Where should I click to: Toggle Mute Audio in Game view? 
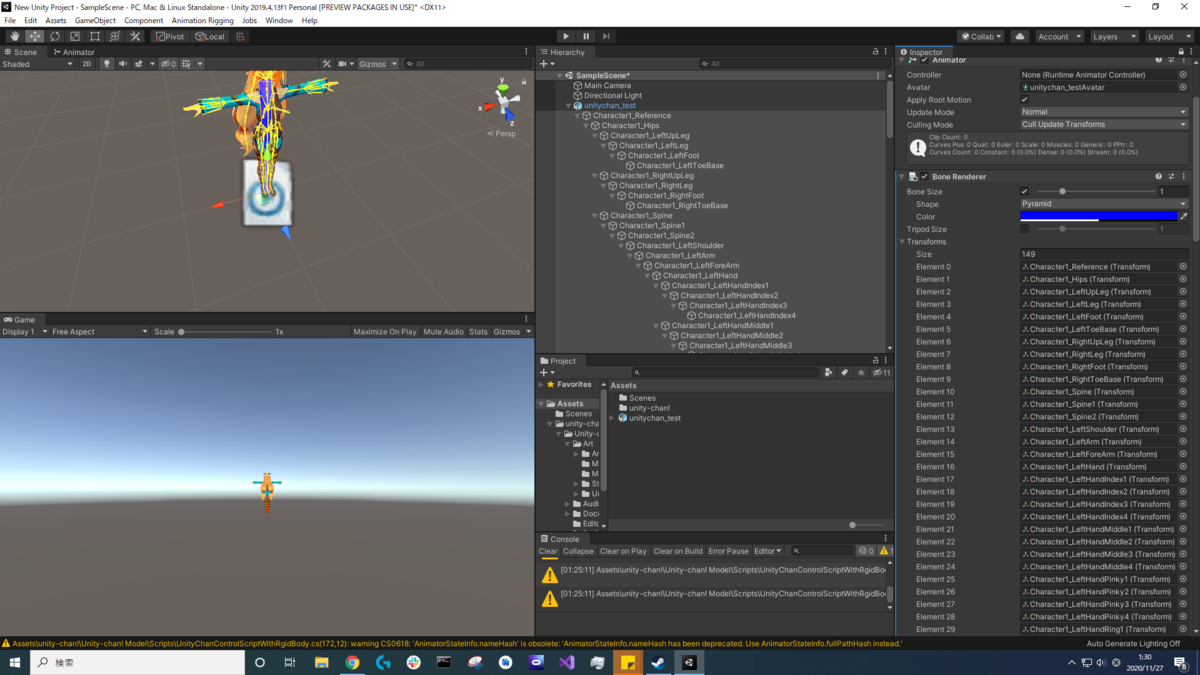coord(444,332)
